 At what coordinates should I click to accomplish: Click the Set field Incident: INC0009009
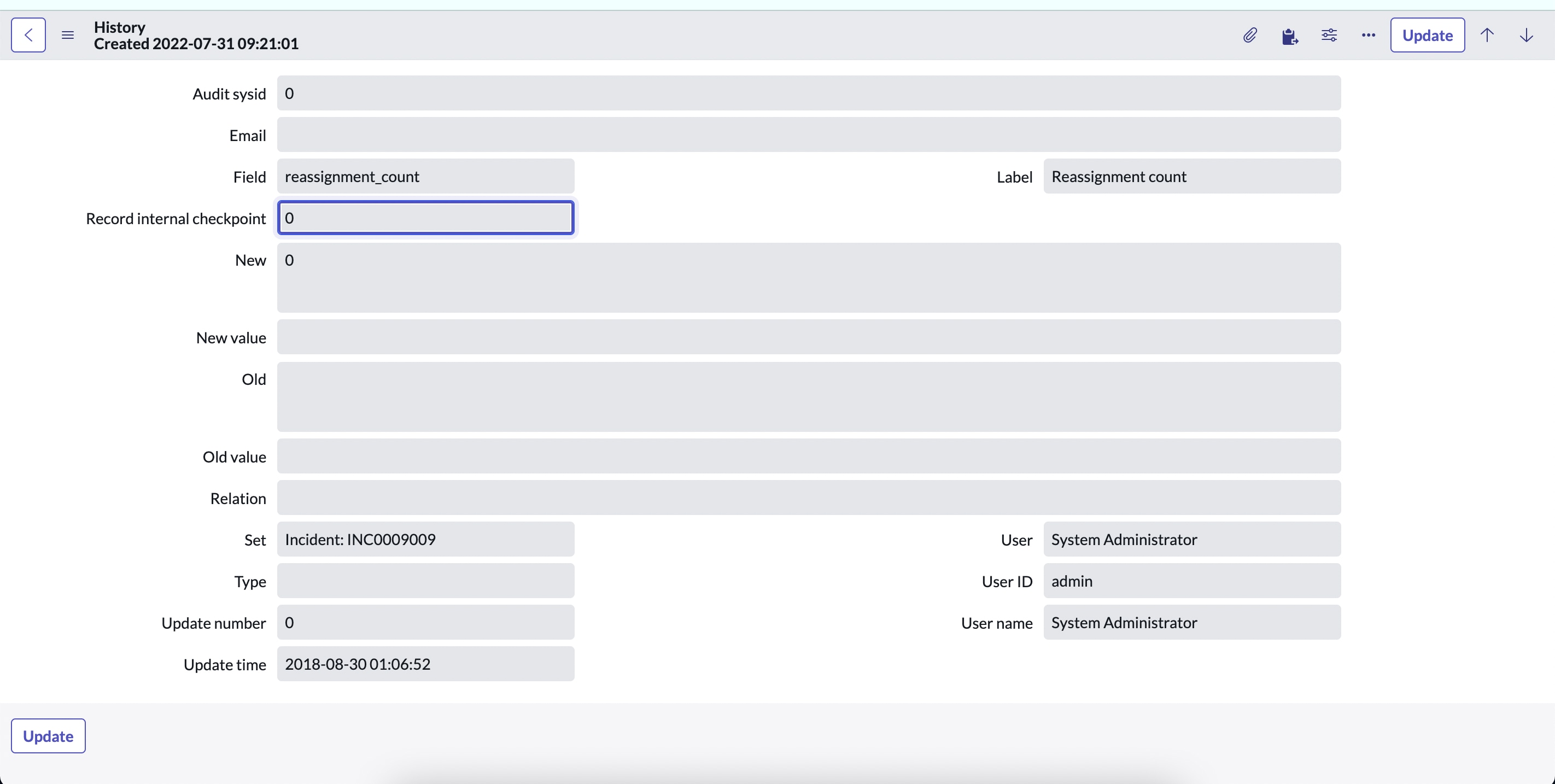click(x=425, y=539)
